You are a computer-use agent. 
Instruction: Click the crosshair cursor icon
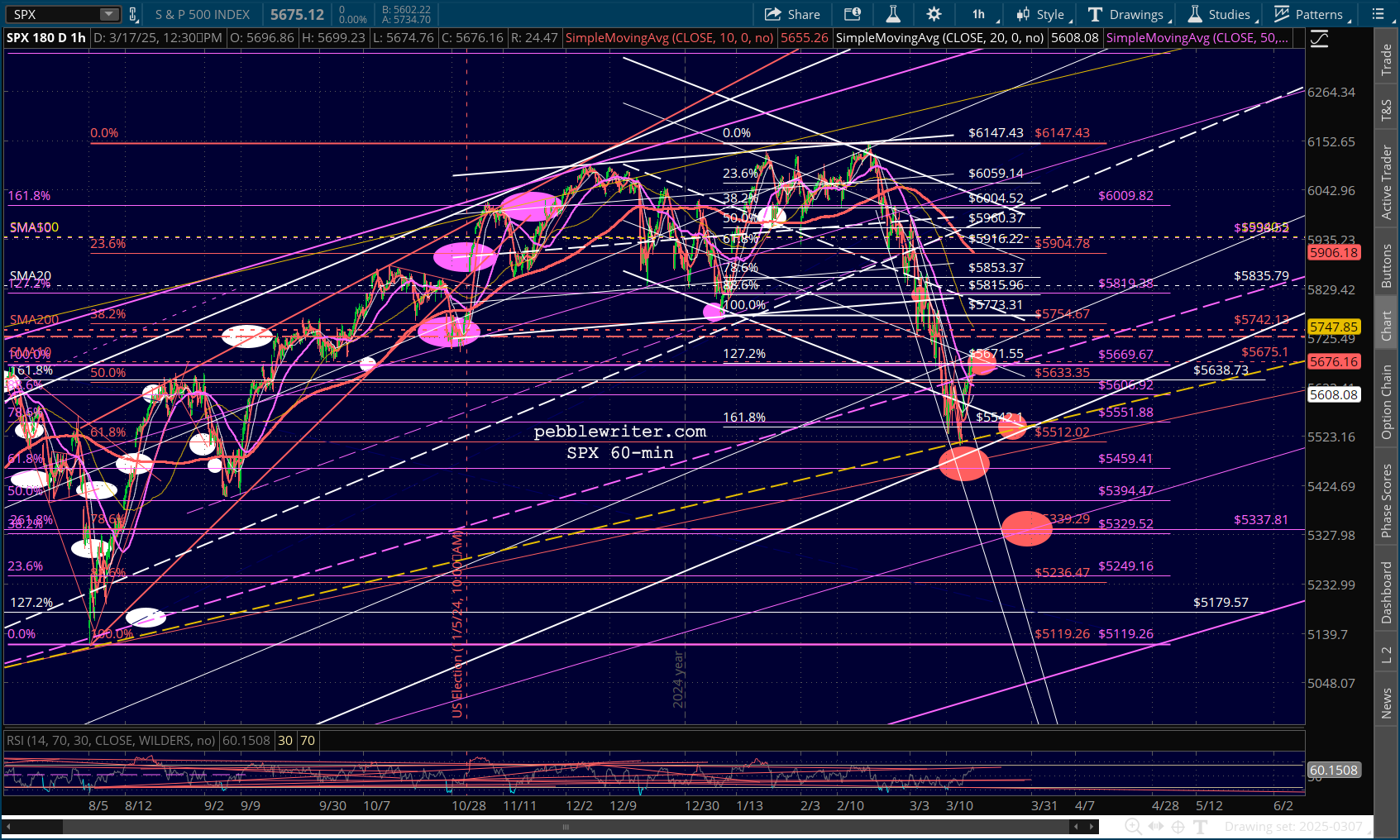(x=1178, y=827)
